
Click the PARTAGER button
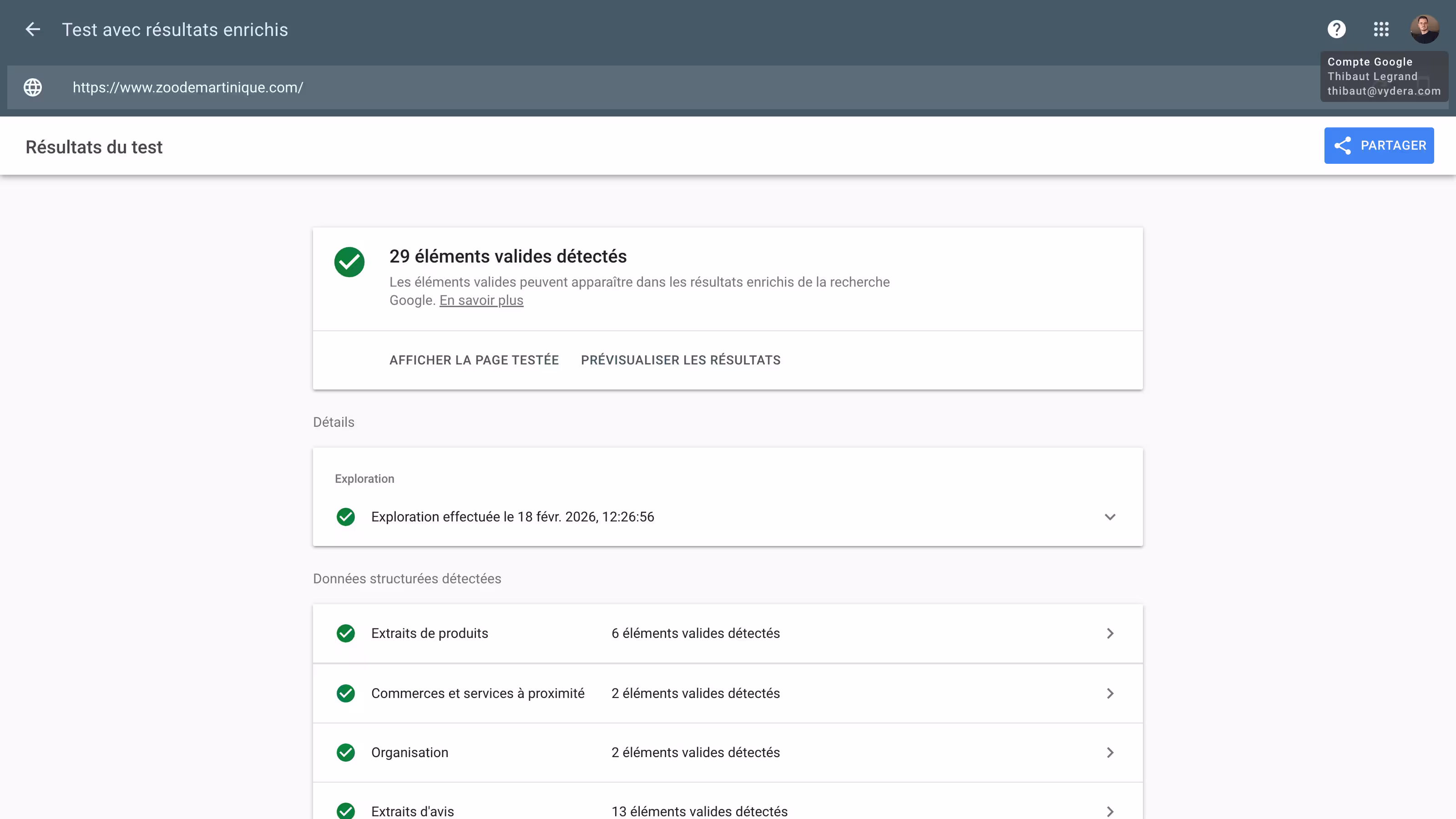coord(1379,145)
